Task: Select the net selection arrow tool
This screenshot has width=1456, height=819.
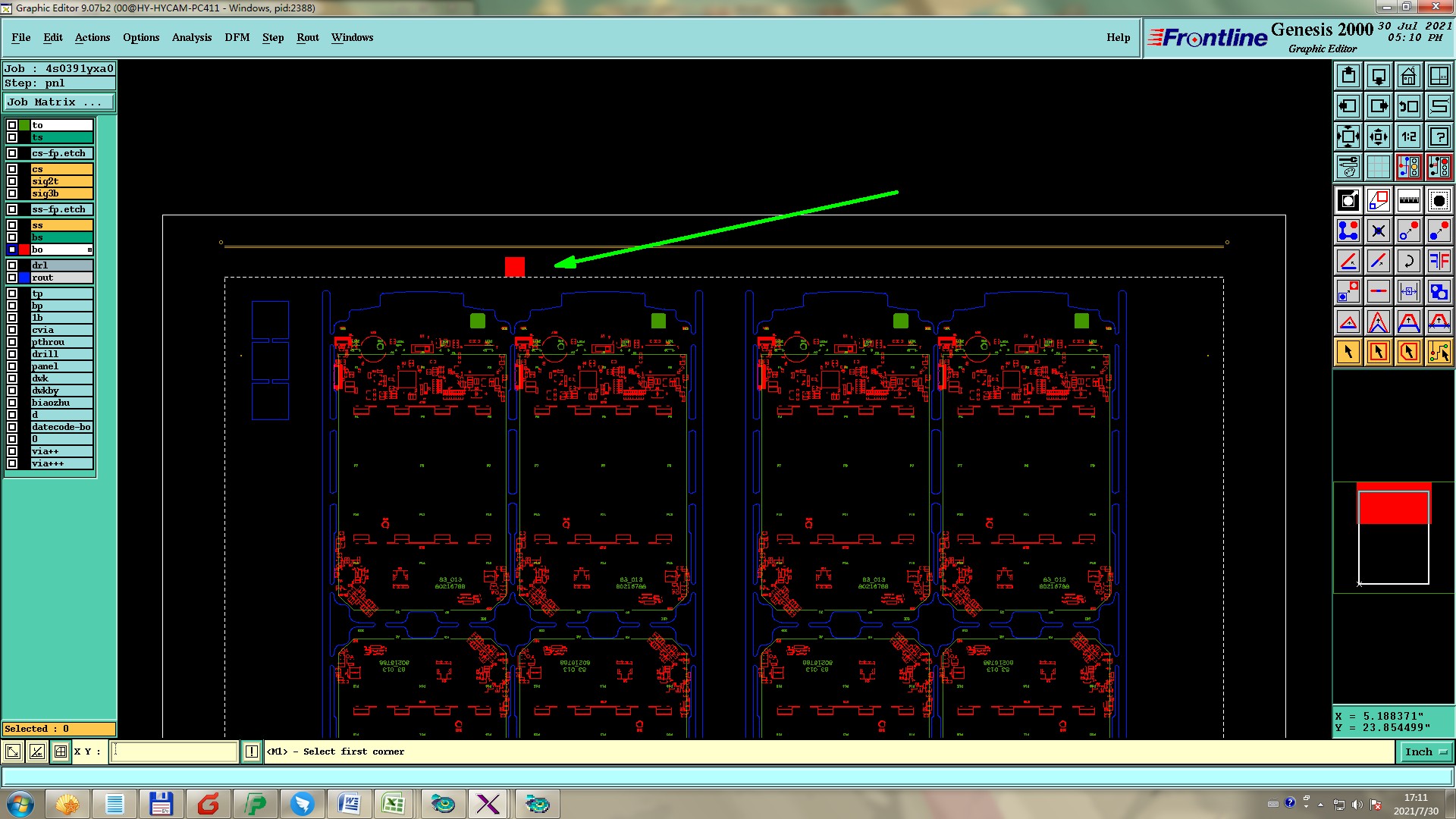Action: point(1439,352)
